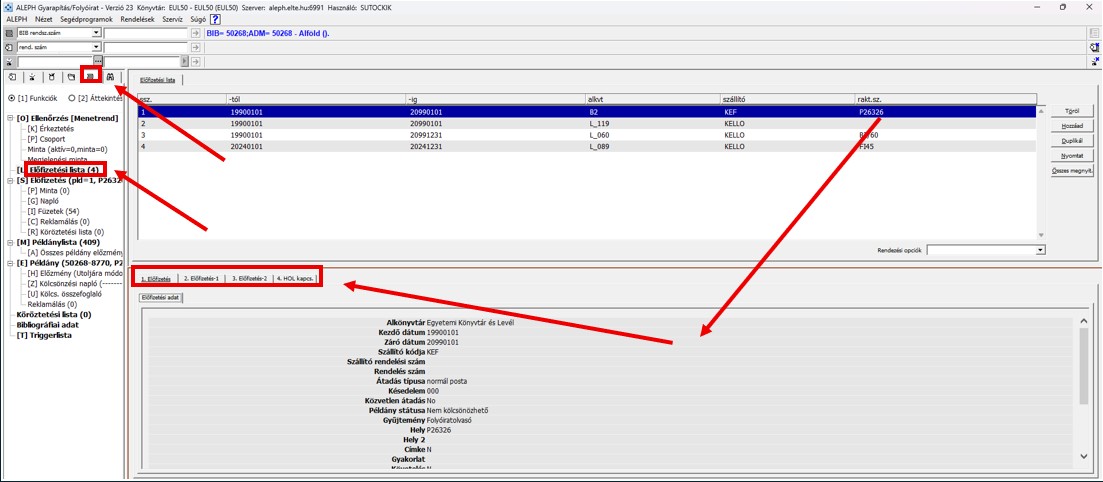Click the Töröl button
This screenshot has width=1103, height=482.
coord(1072,111)
